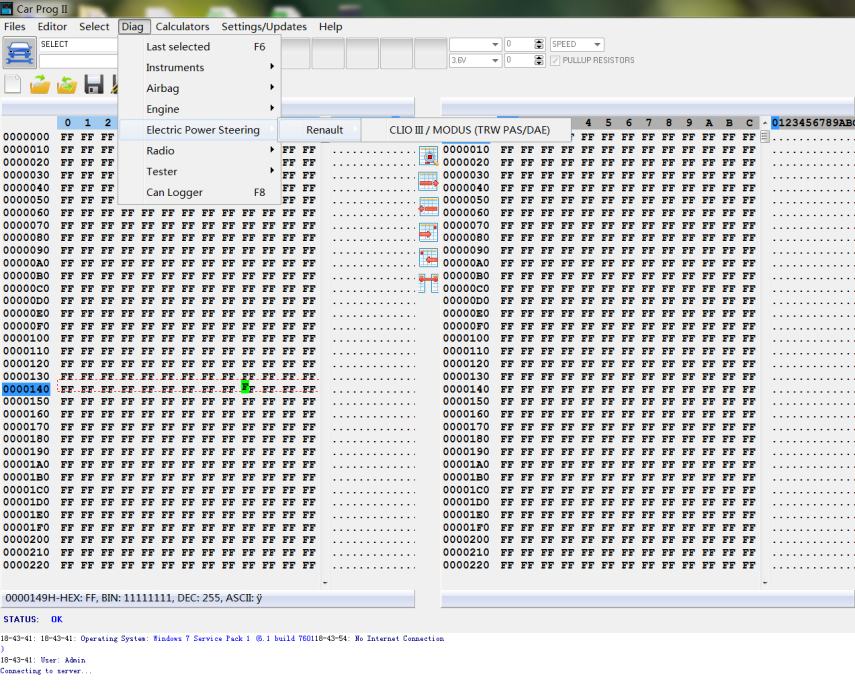Click the first open folder icon
The width and height of the screenshot is (855, 690).
(x=40, y=85)
